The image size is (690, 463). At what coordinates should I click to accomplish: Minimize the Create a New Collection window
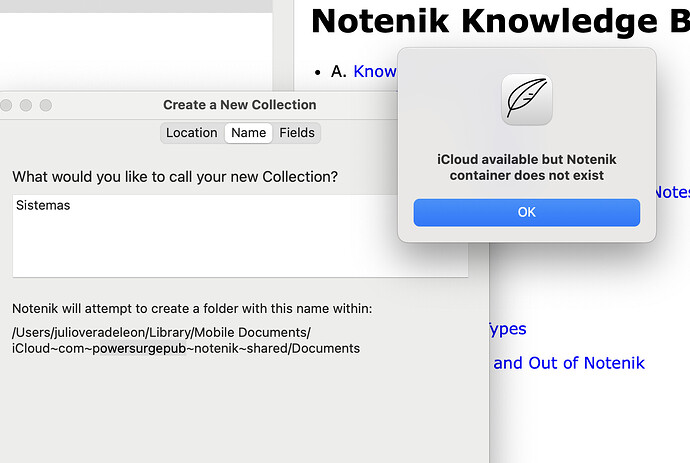[x=26, y=105]
